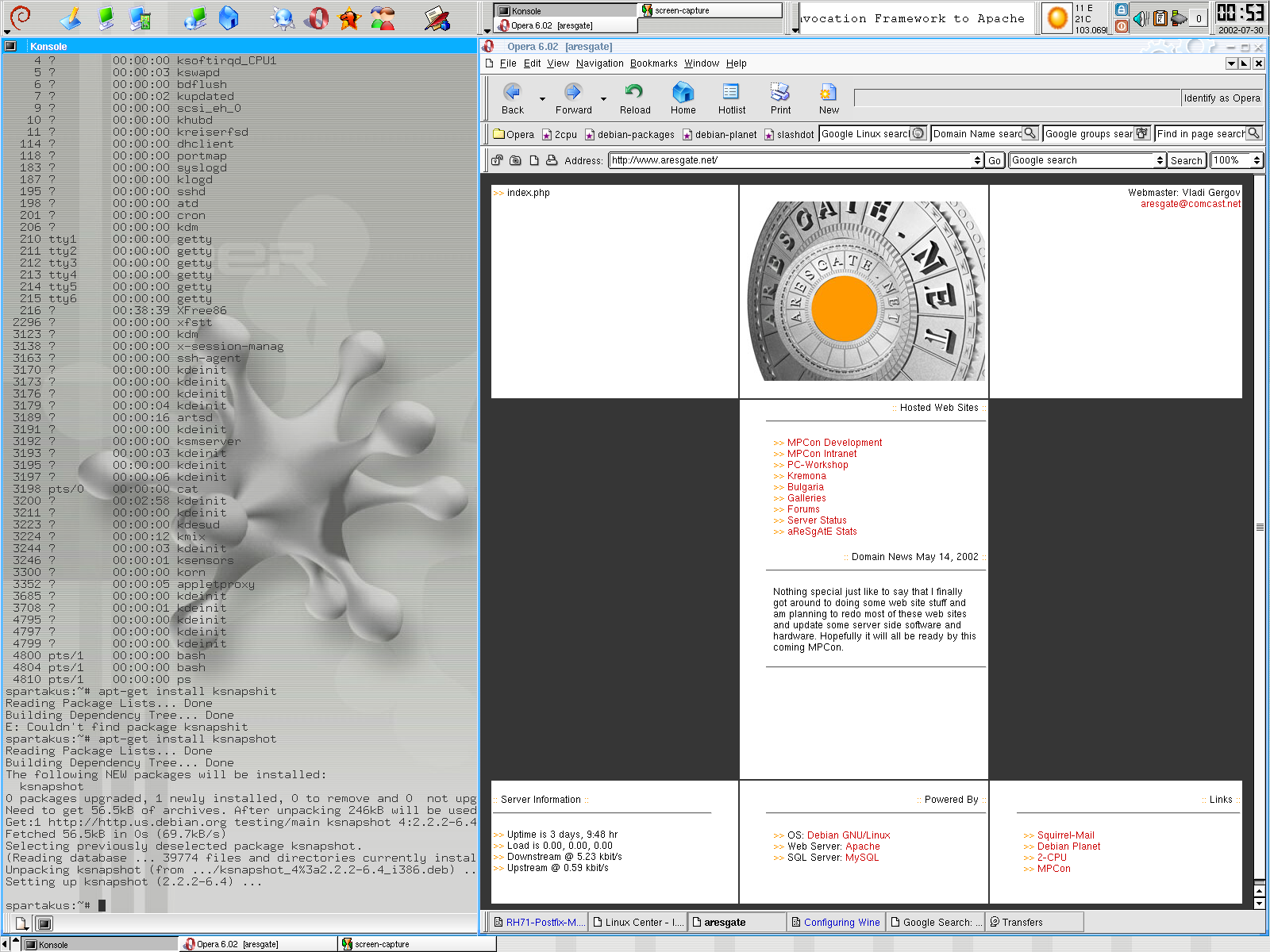1270x952 pixels.
Task: Launch the pencil editor icon in panel
Action: point(71,17)
